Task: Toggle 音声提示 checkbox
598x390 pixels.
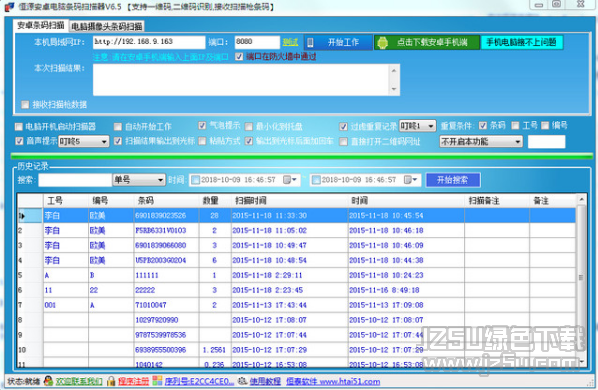Action: [19, 141]
